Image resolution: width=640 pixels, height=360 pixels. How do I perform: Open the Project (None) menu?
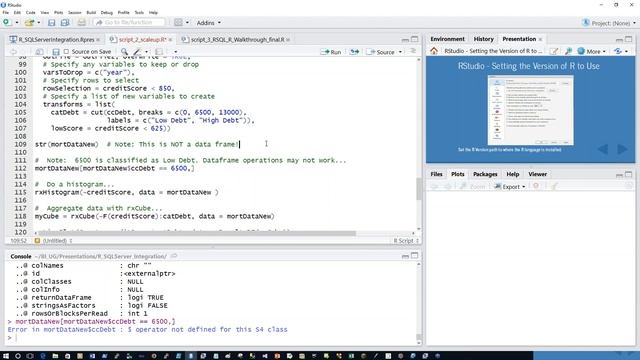click(609, 23)
